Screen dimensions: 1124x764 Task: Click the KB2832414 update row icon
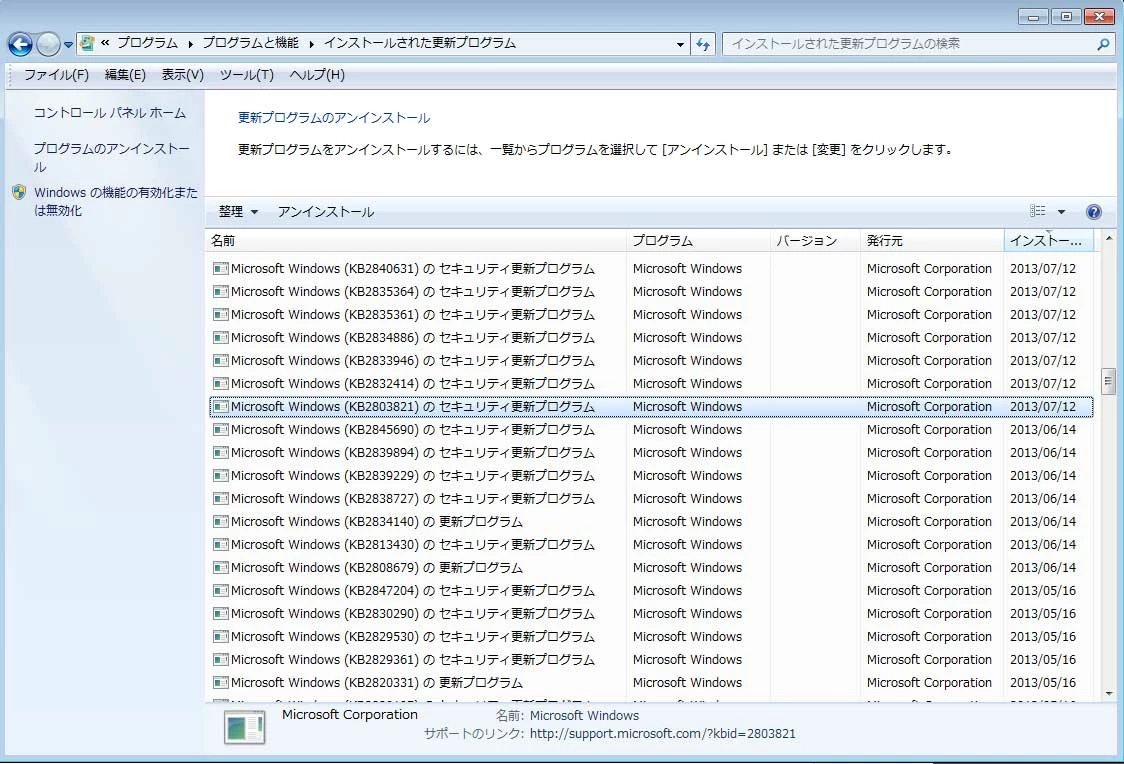click(x=221, y=383)
